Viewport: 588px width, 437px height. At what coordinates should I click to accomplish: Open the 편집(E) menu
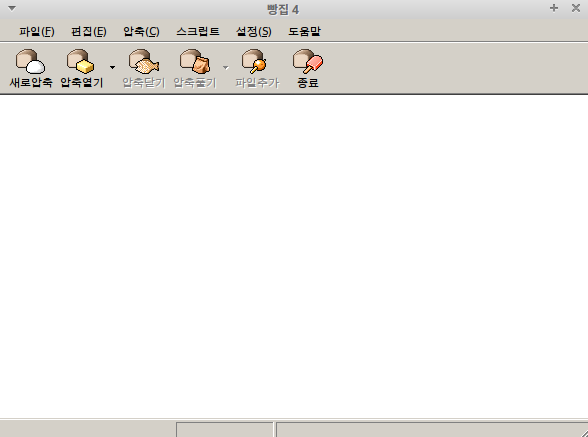89,32
